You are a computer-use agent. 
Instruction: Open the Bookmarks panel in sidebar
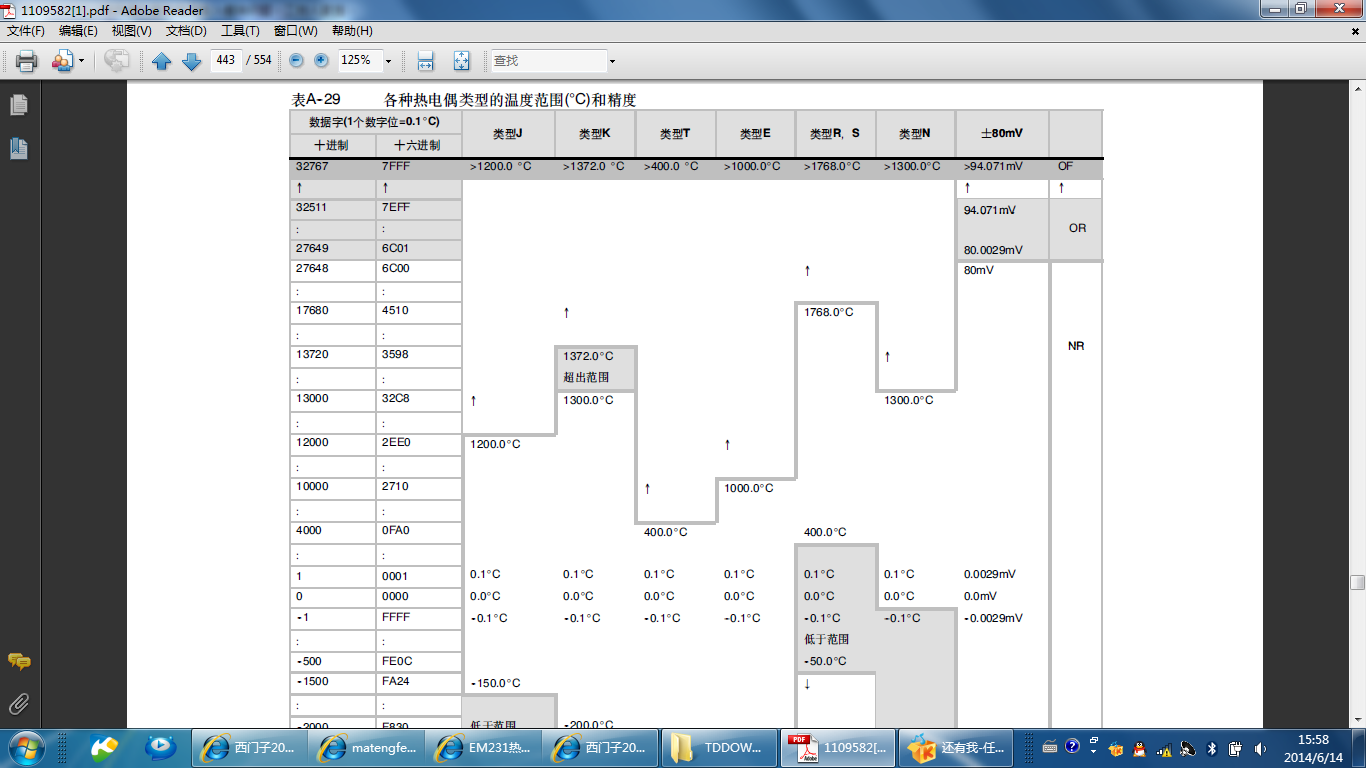click(x=18, y=149)
